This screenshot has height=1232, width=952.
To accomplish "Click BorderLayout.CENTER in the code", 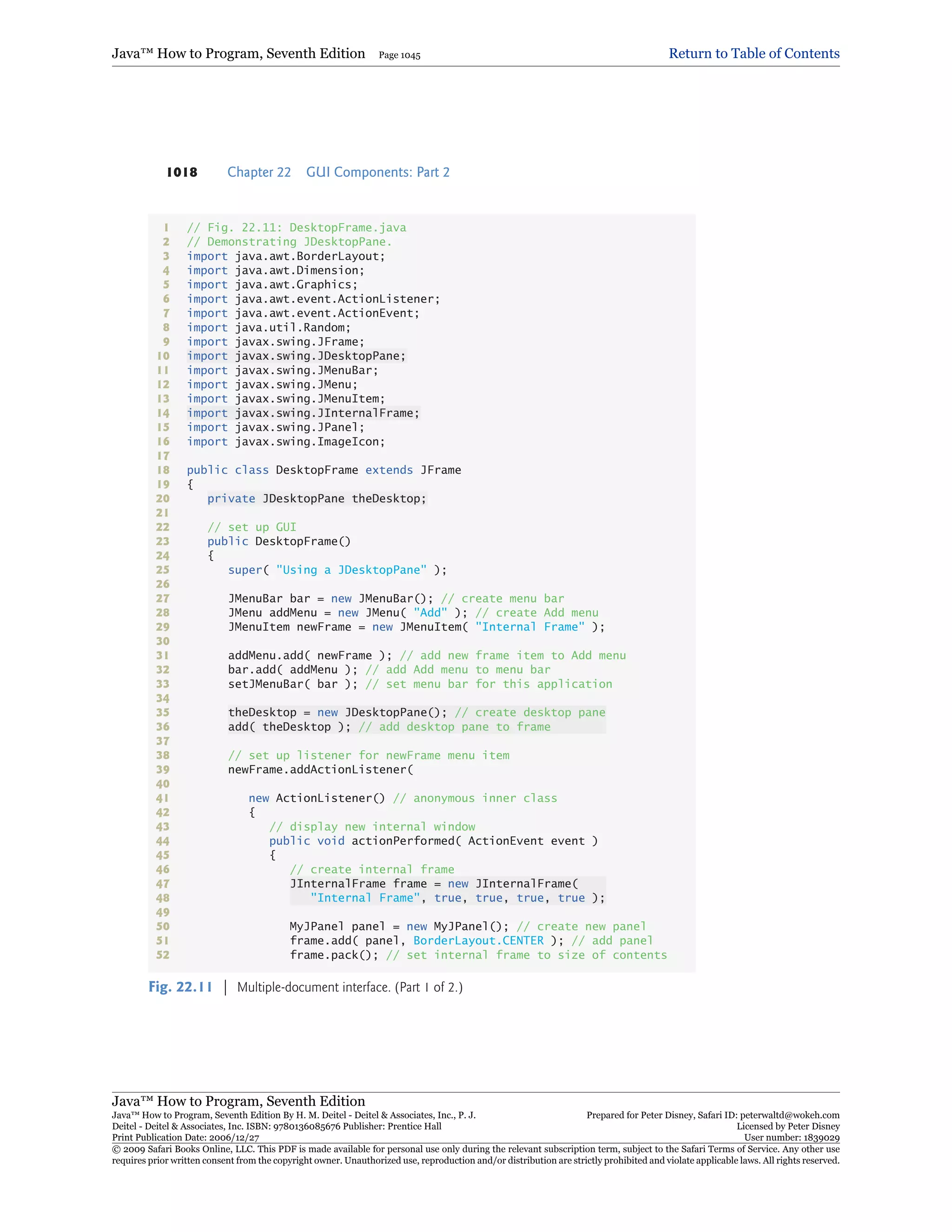I will click(x=478, y=941).
